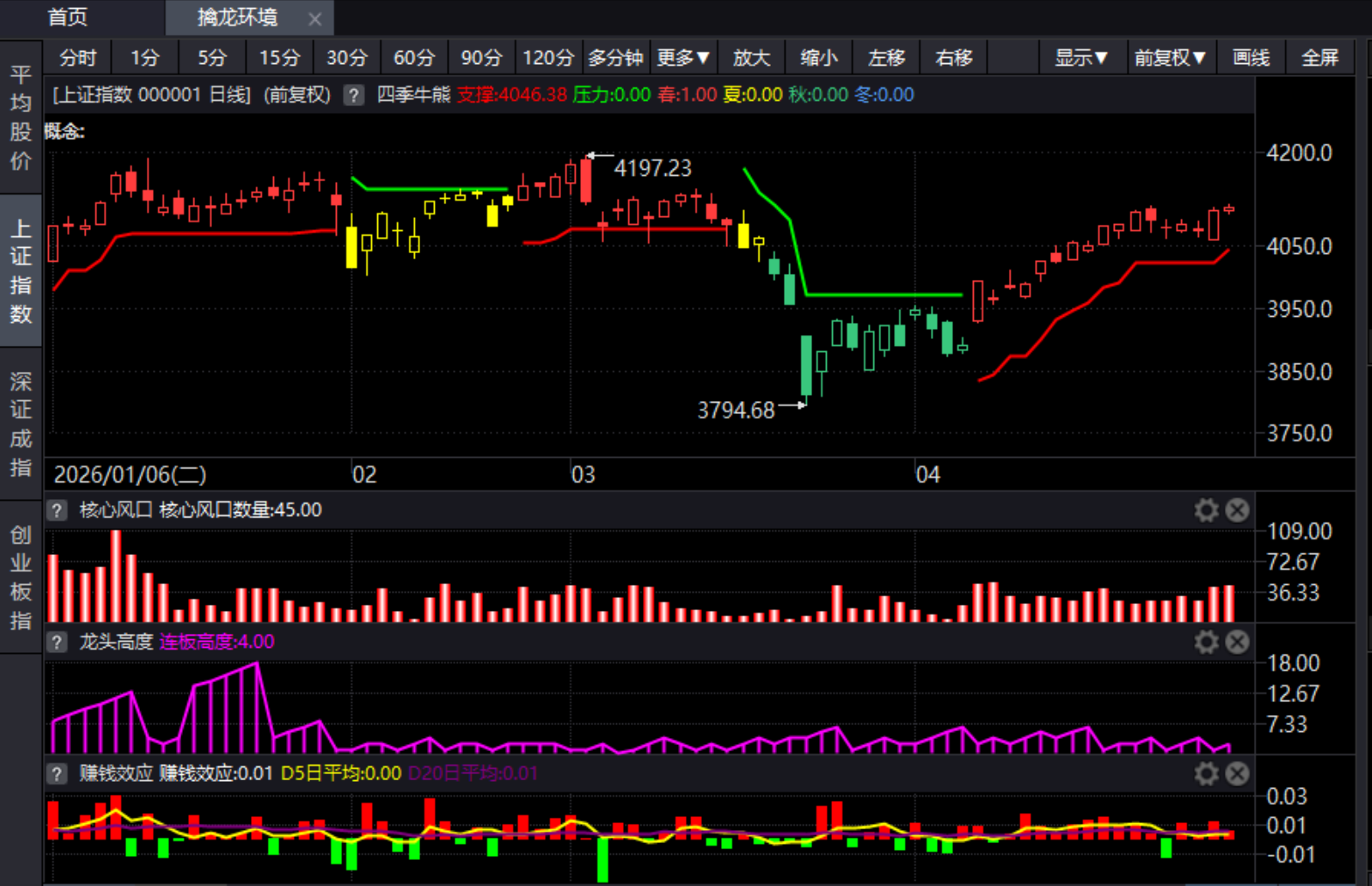This screenshot has width=1372, height=886.
Task: Click the 支撑:4046.38 support value
Action: [x=512, y=95]
